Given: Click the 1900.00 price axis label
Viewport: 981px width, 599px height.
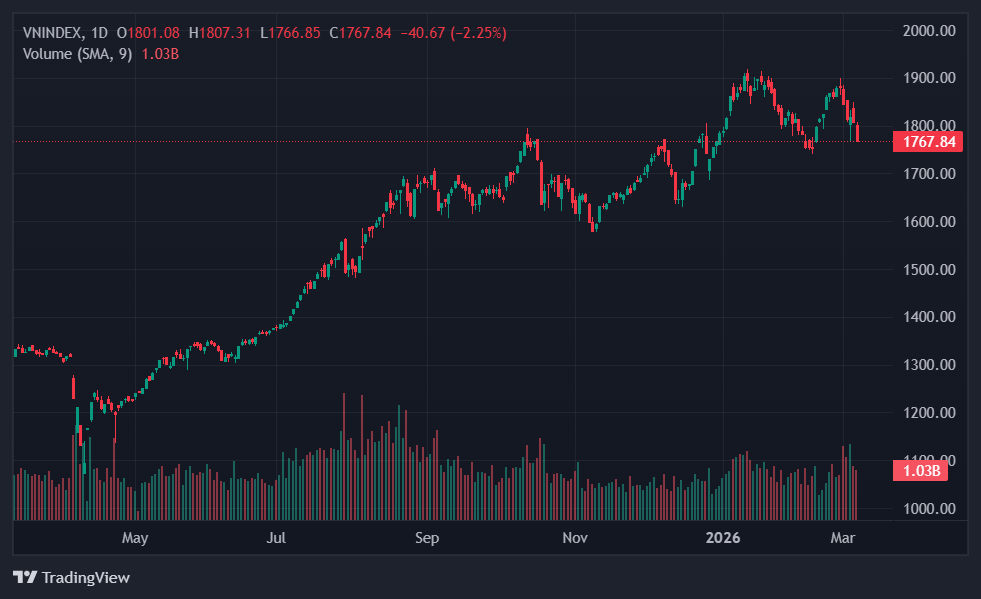Looking at the screenshot, I should point(929,78).
